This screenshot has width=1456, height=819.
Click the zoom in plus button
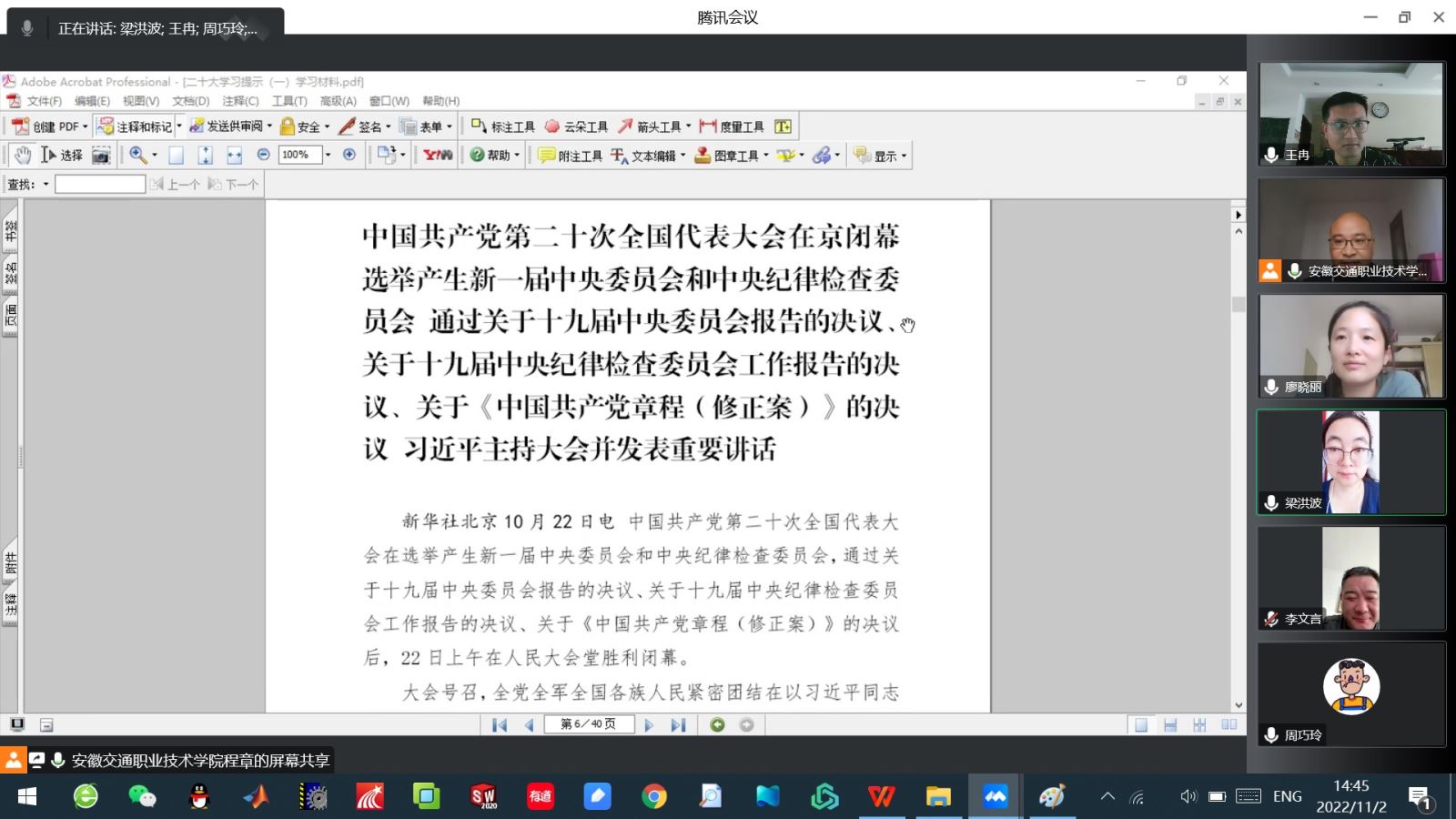[349, 155]
